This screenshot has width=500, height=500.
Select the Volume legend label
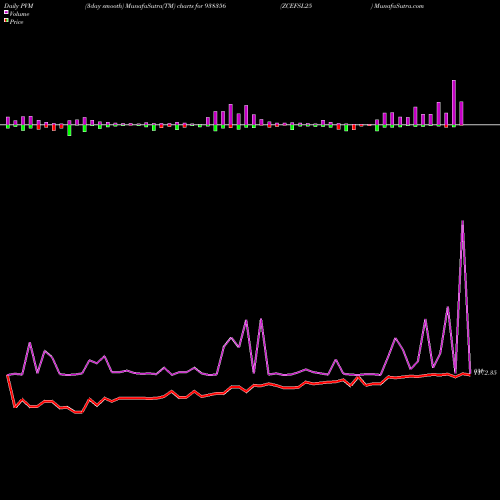(19, 14)
